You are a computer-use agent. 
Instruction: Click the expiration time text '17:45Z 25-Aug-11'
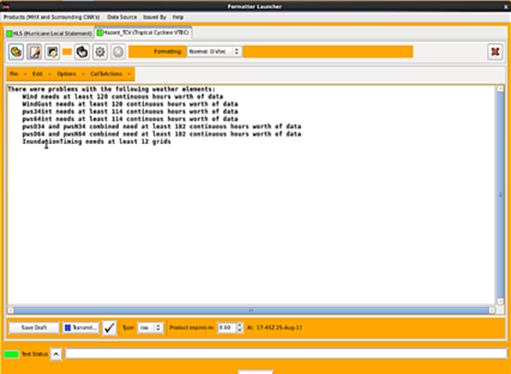(x=279, y=328)
